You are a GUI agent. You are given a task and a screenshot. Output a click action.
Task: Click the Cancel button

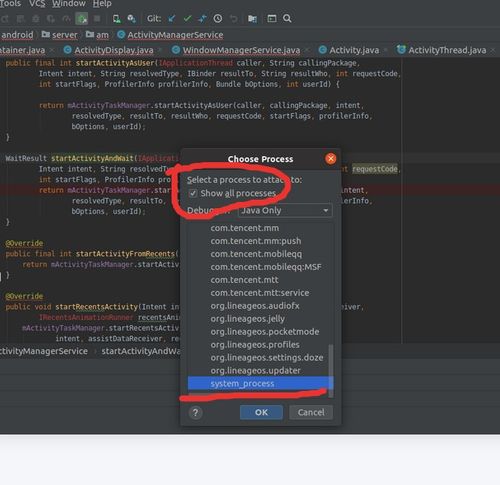(x=311, y=412)
